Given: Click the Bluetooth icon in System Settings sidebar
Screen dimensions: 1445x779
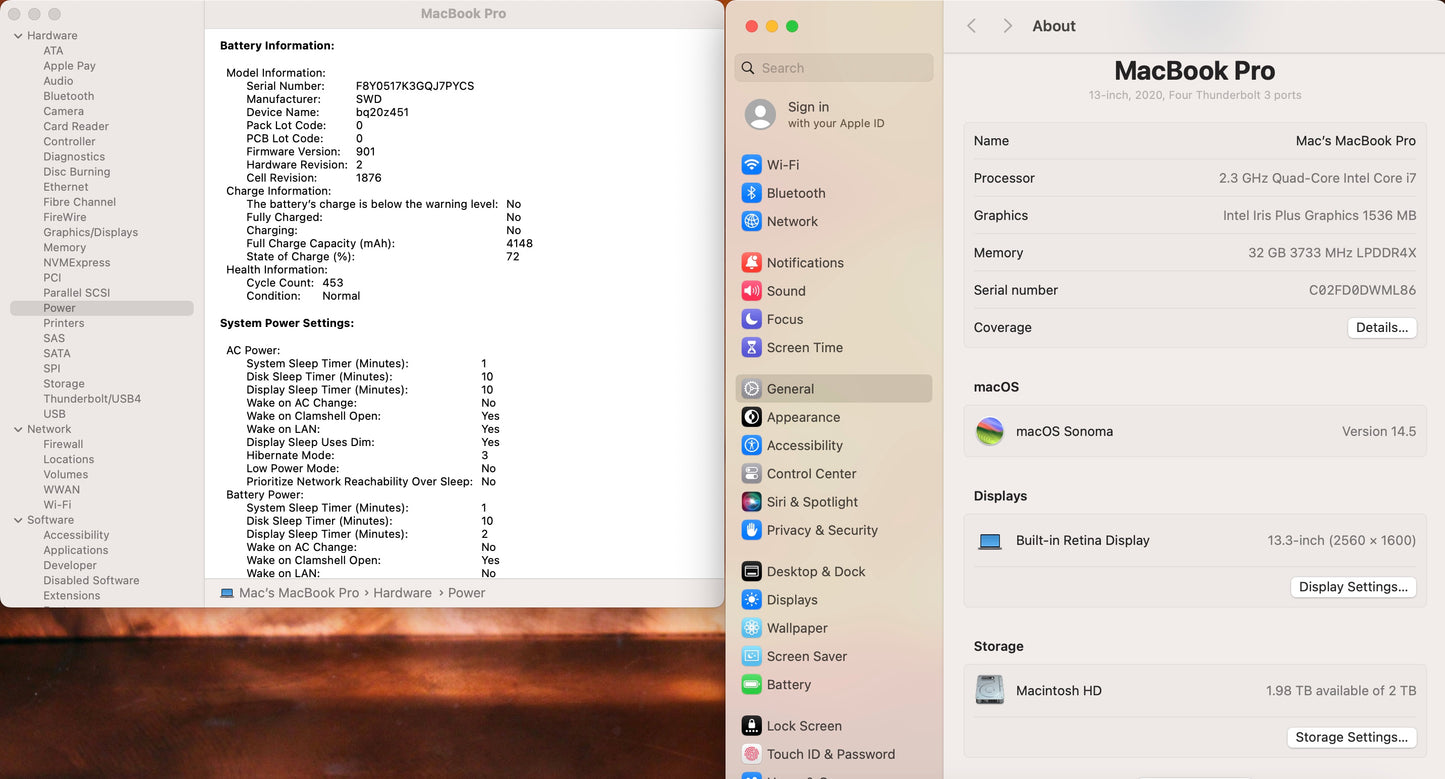Looking at the screenshot, I should (x=751, y=193).
